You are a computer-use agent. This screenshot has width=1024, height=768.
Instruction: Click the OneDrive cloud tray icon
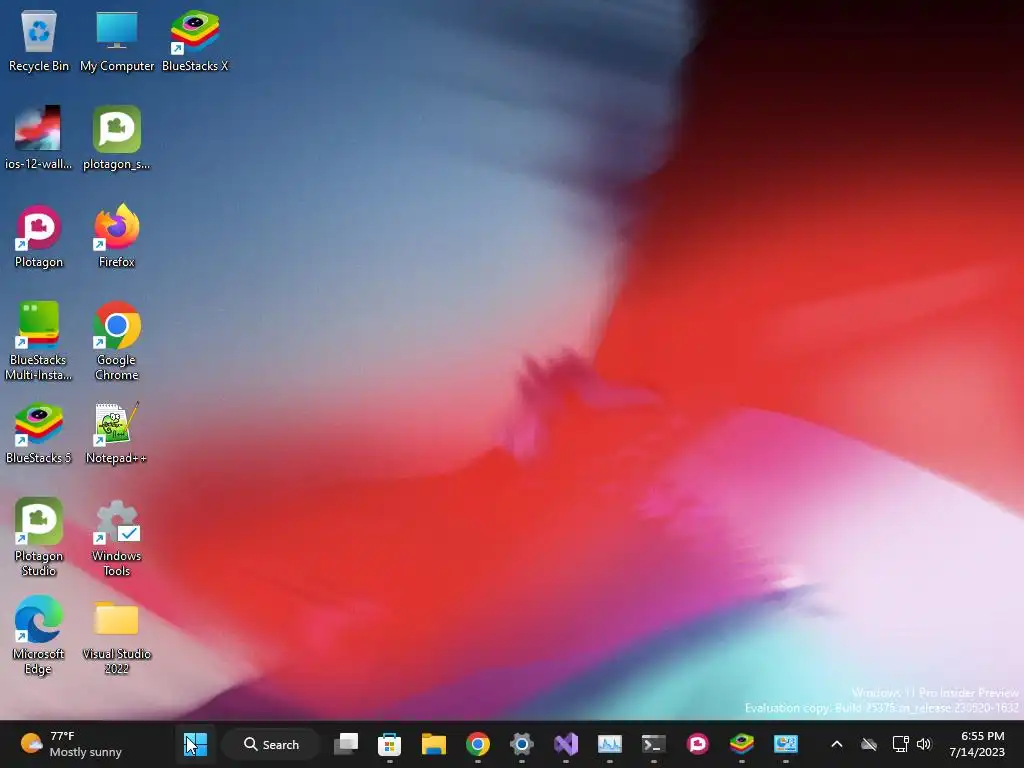(x=869, y=744)
